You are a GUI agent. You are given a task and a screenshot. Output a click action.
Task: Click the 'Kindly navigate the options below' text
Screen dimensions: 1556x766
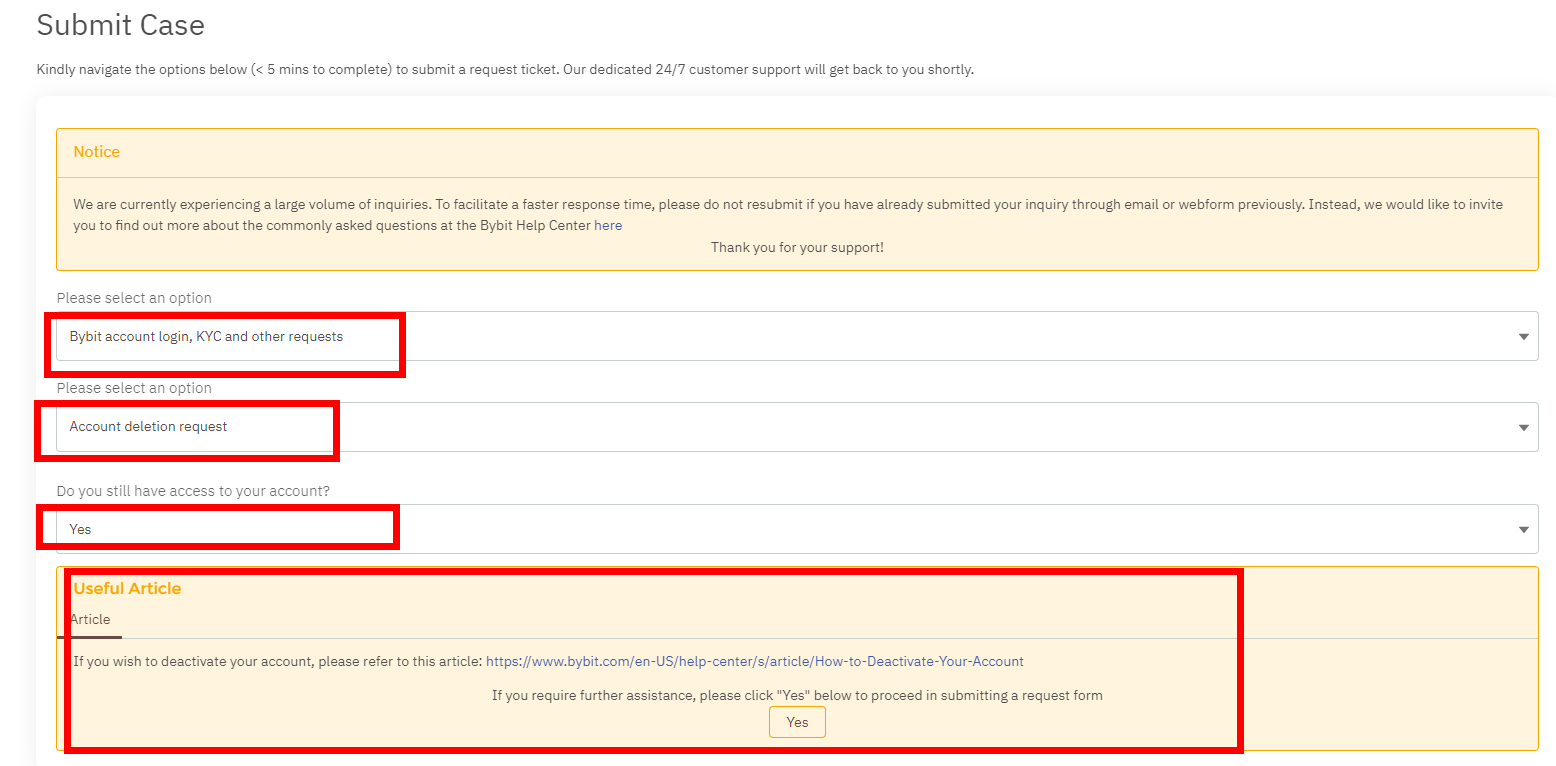(x=505, y=70)
